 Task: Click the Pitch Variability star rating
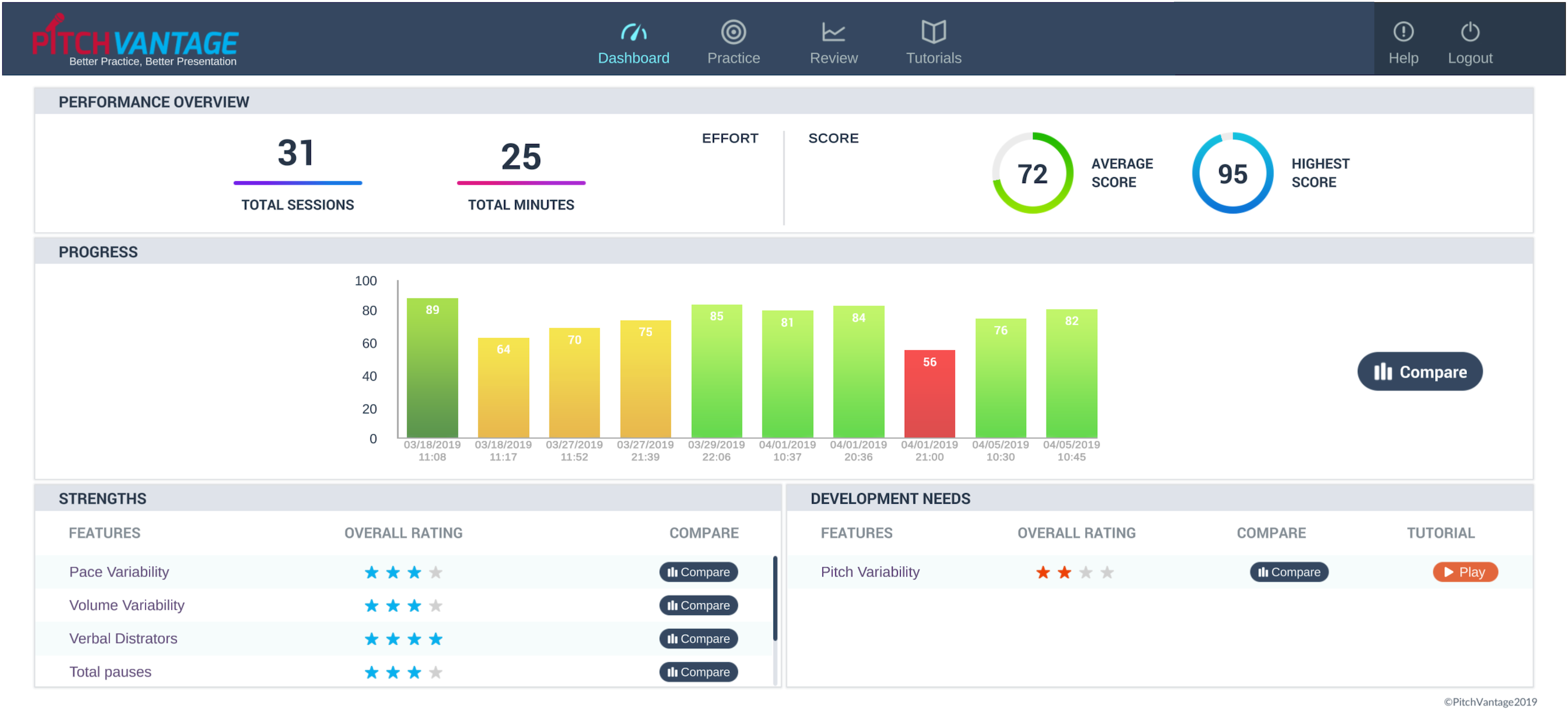[1074, 572]
